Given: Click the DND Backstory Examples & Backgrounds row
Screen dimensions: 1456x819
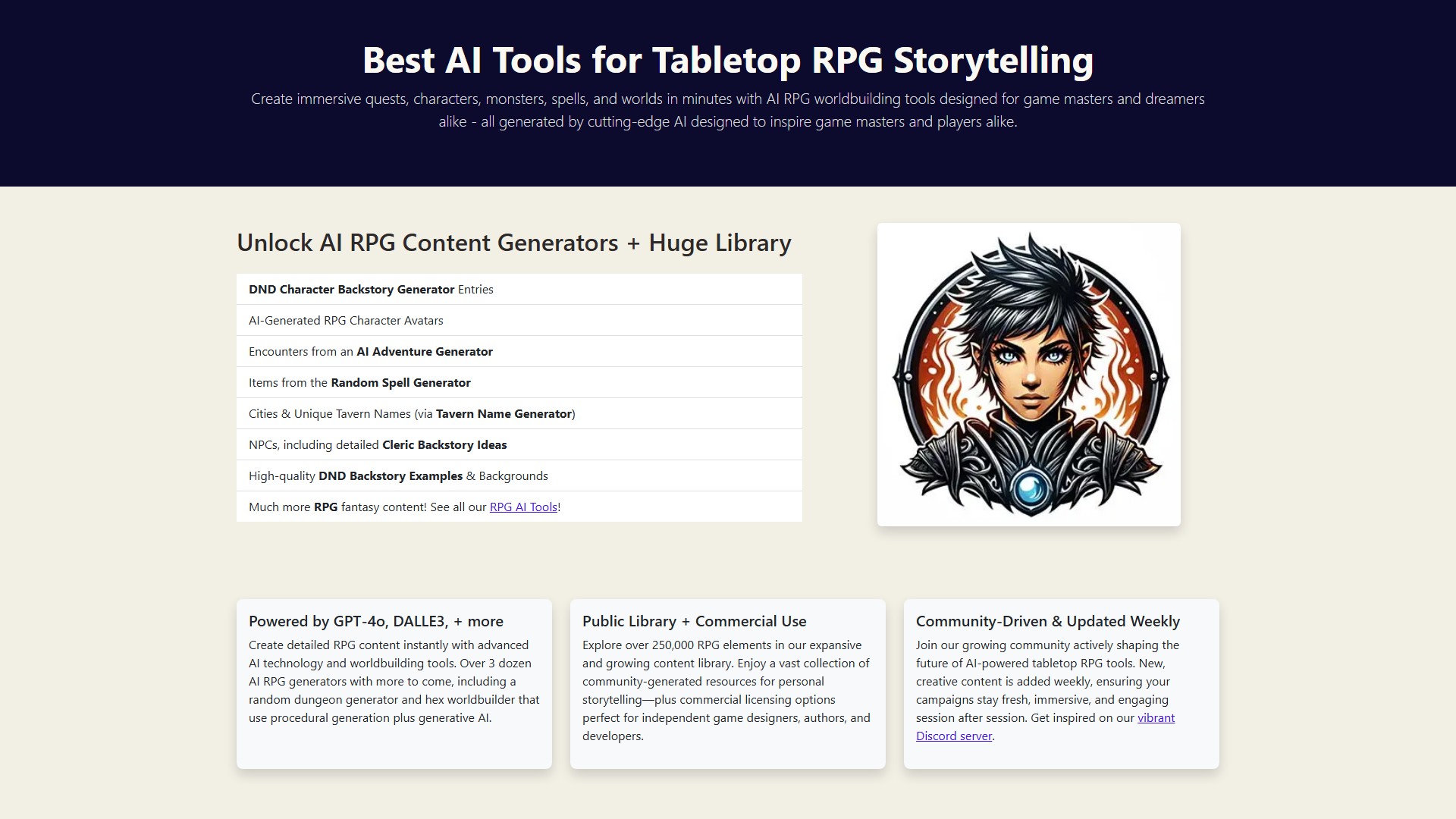Looking at the screenshot, I should [x=519, y=475].
